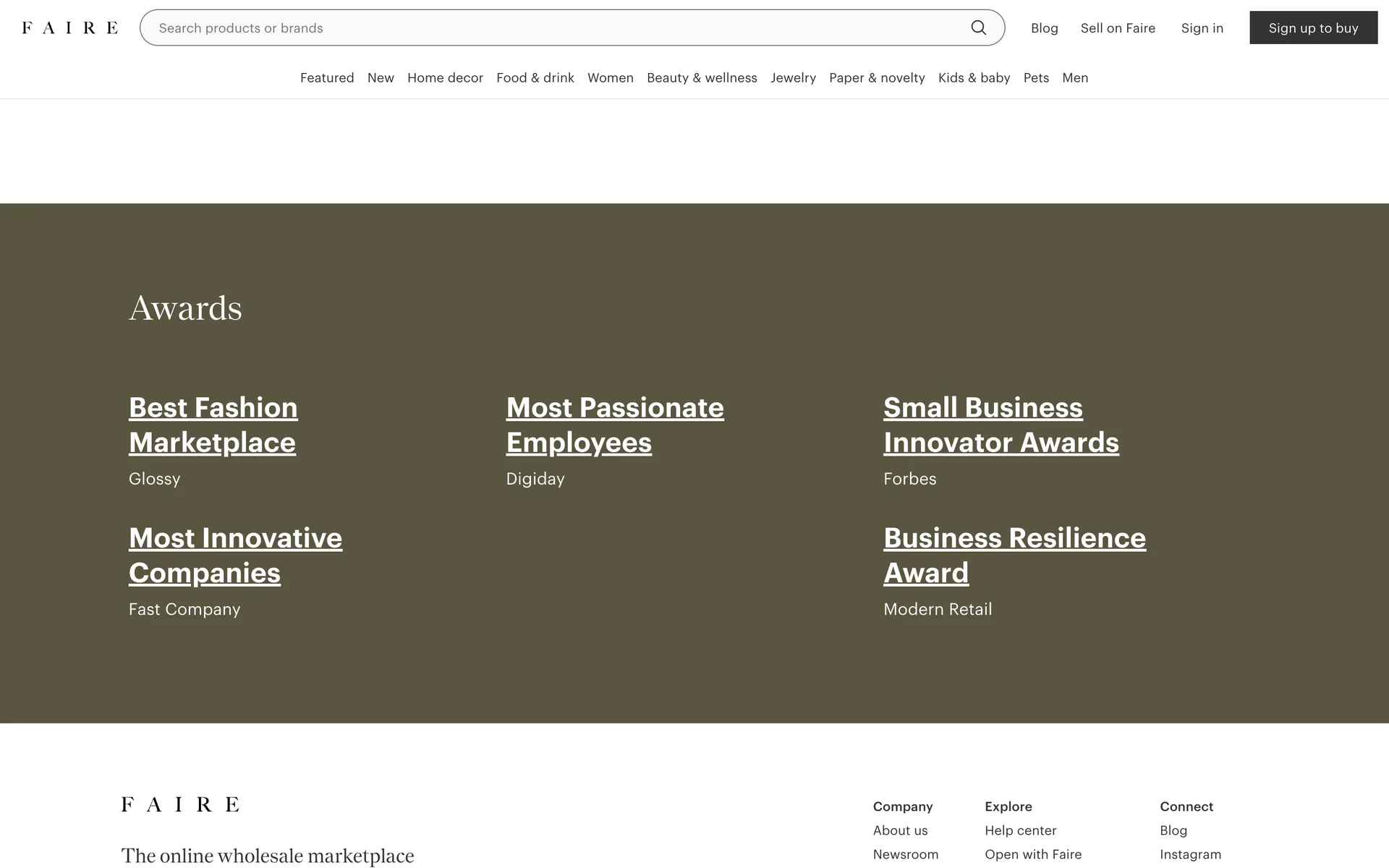Open Beauty & wellness category menu
Viewport: 1389px width, 868px height.
701,77
